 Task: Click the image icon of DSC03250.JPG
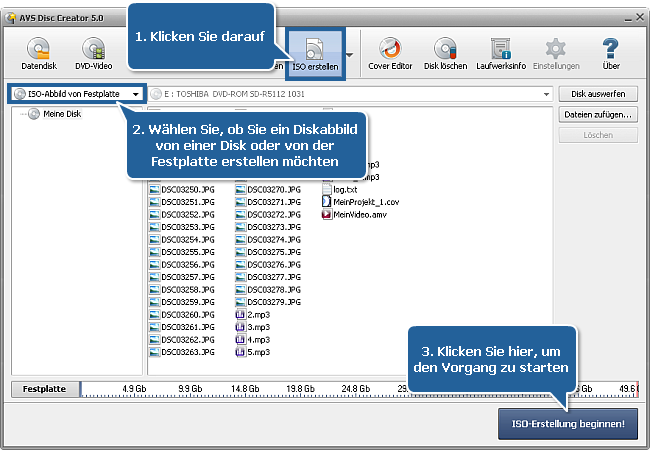tap(155, 190)
